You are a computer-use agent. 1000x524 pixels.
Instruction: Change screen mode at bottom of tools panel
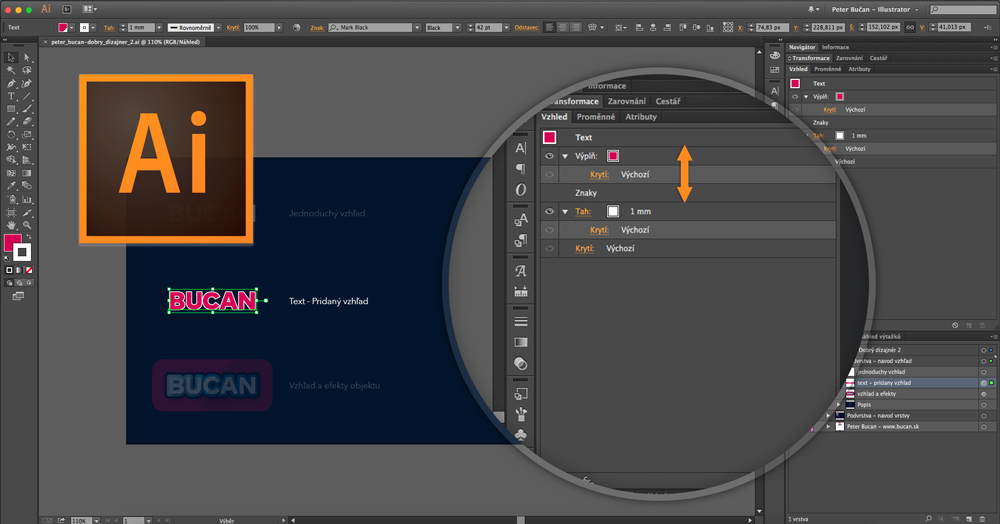point(18,296)
